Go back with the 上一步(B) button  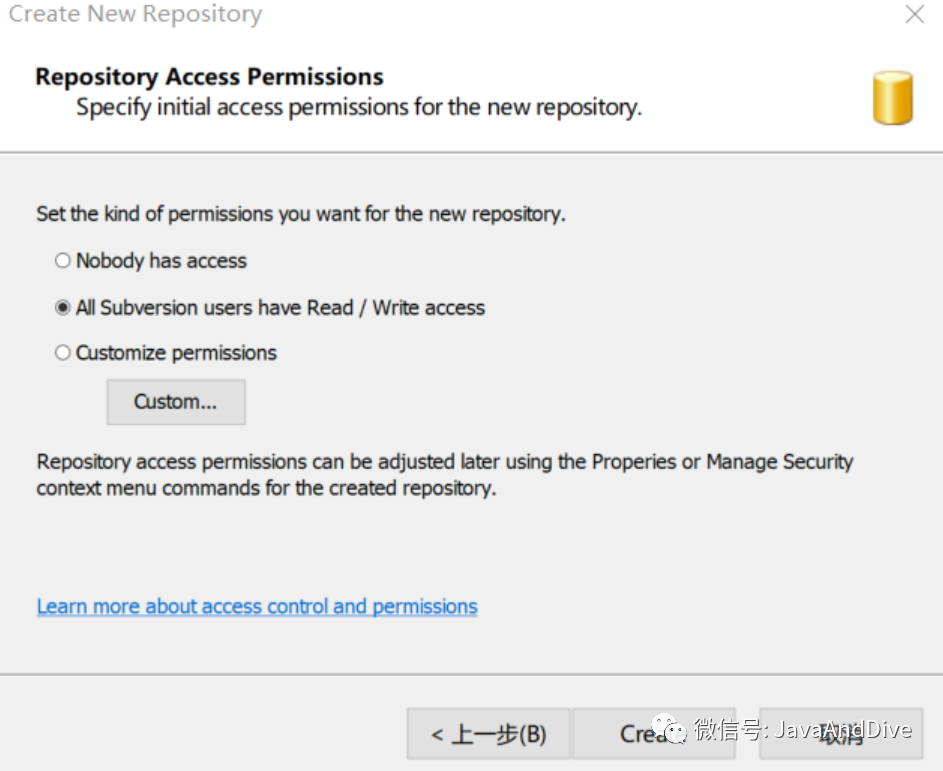(x=488, y=735)
